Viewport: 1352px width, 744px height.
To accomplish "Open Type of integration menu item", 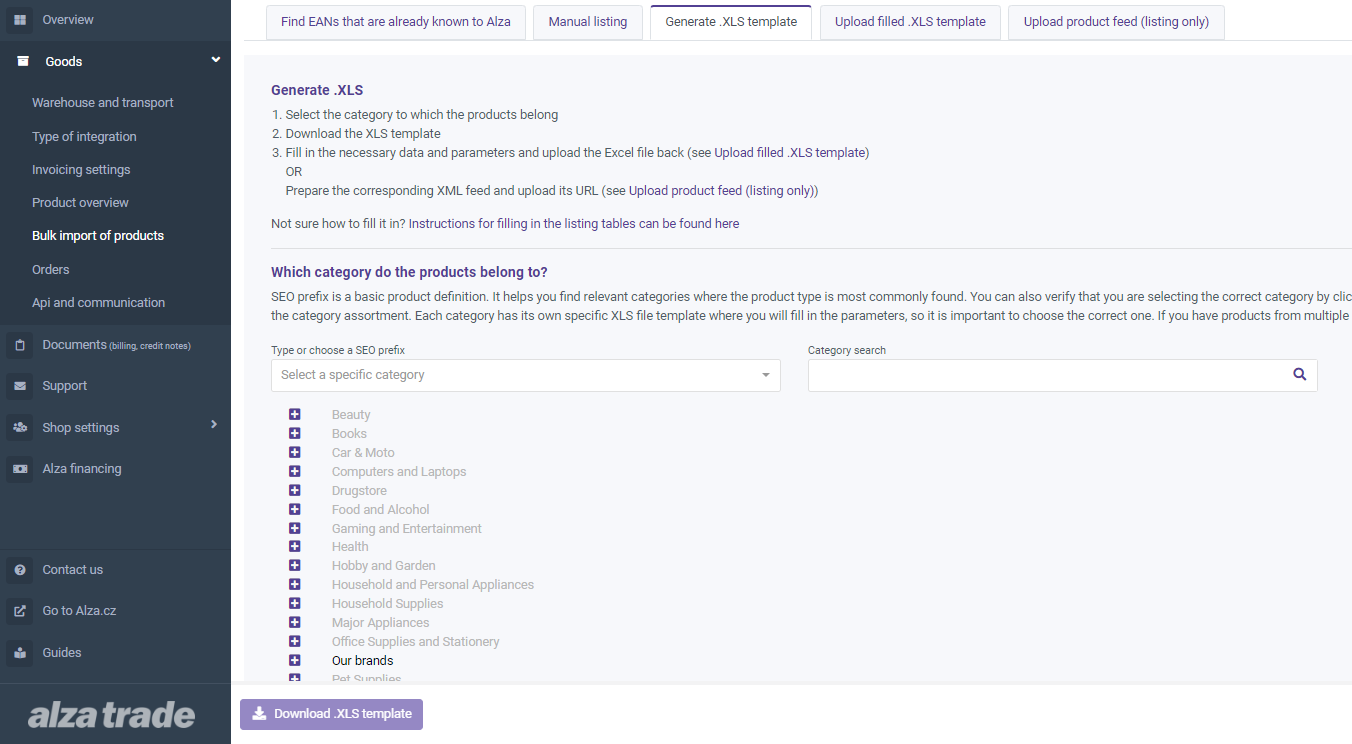I will coord(84,137).
